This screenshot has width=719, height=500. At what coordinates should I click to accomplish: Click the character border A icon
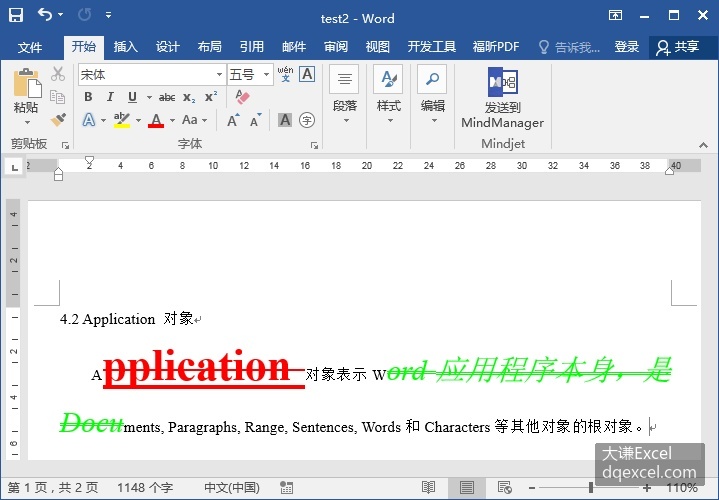pos(307,74)
